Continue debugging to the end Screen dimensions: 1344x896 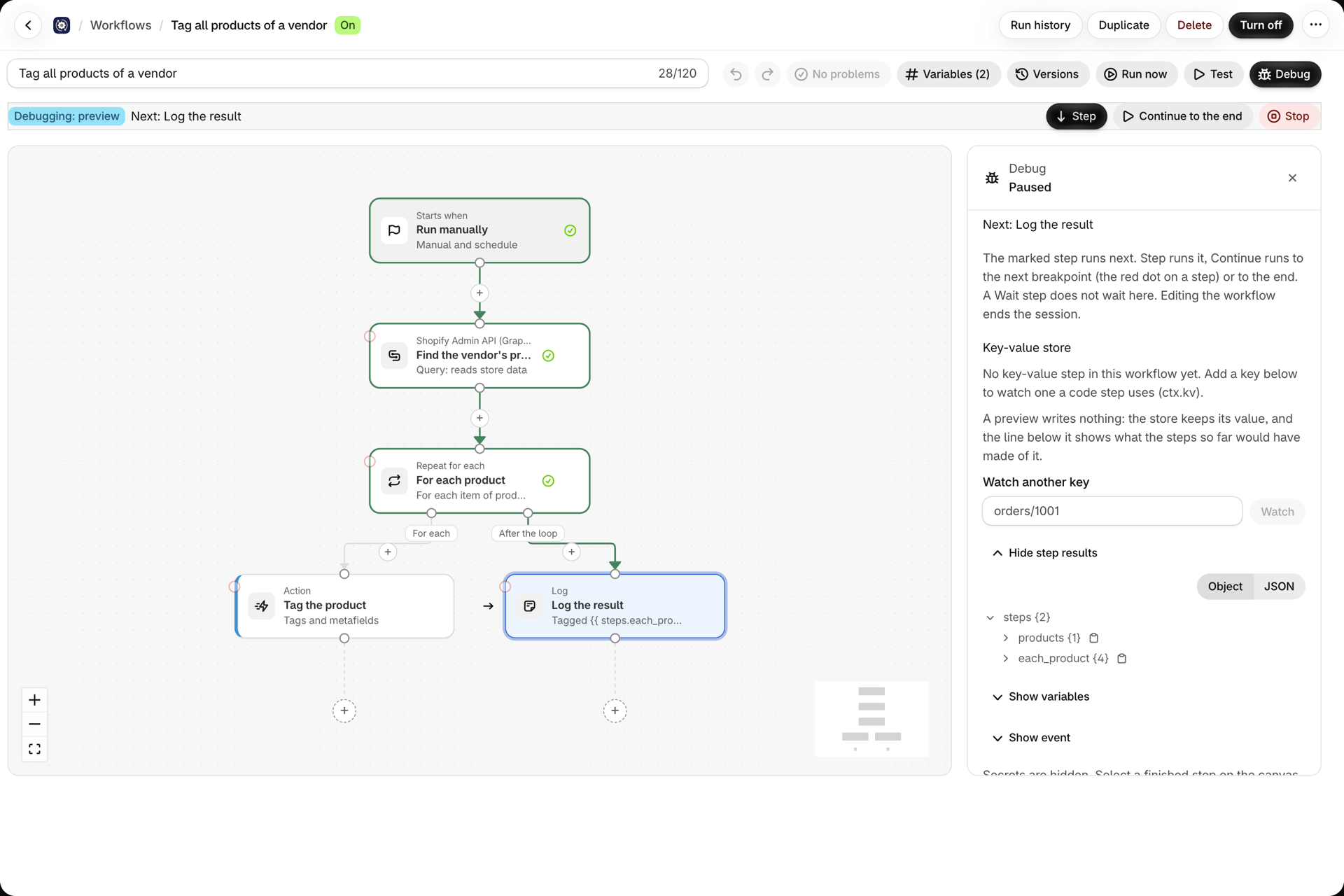click(x=1182, y=116)
